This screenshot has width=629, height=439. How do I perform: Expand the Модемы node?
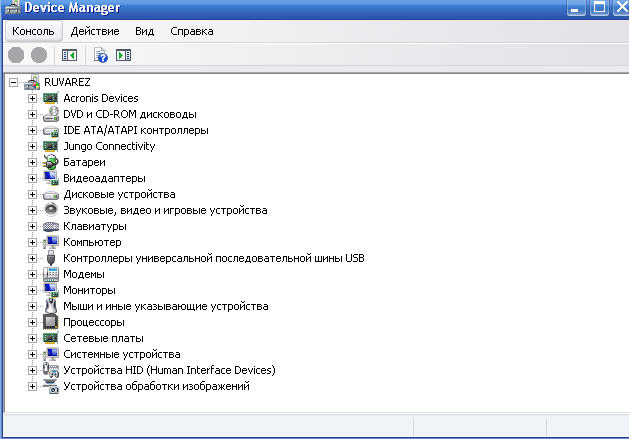point(33,274)
